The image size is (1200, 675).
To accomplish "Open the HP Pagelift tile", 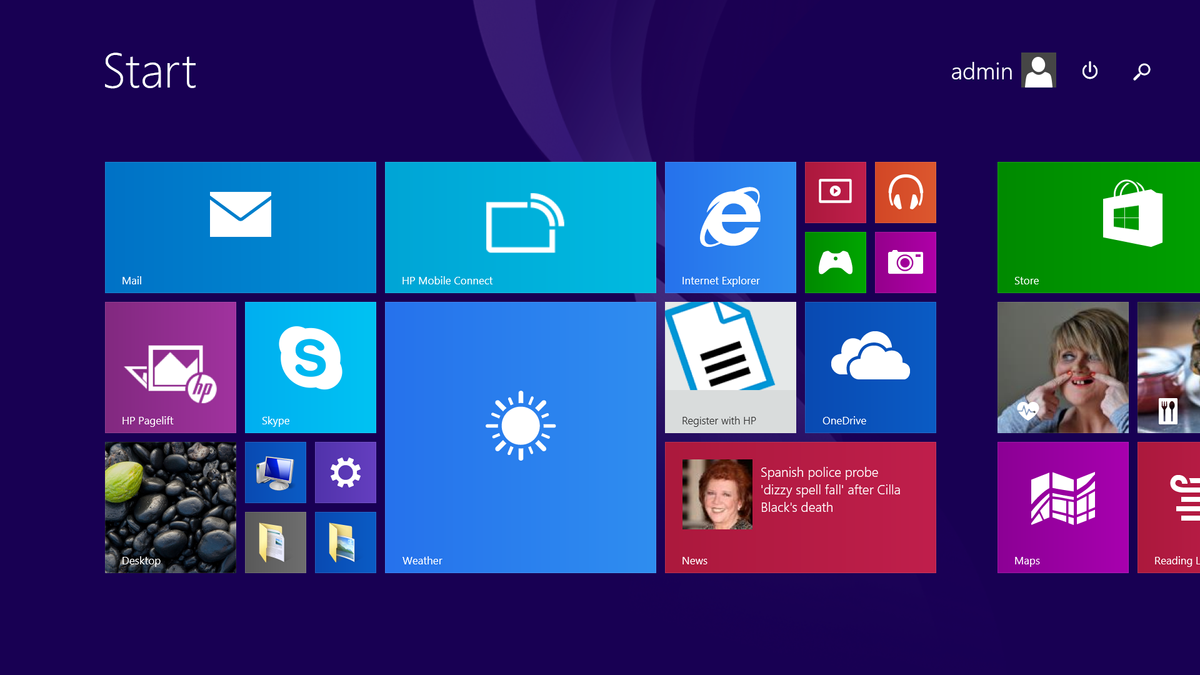I will coord(170,367).
